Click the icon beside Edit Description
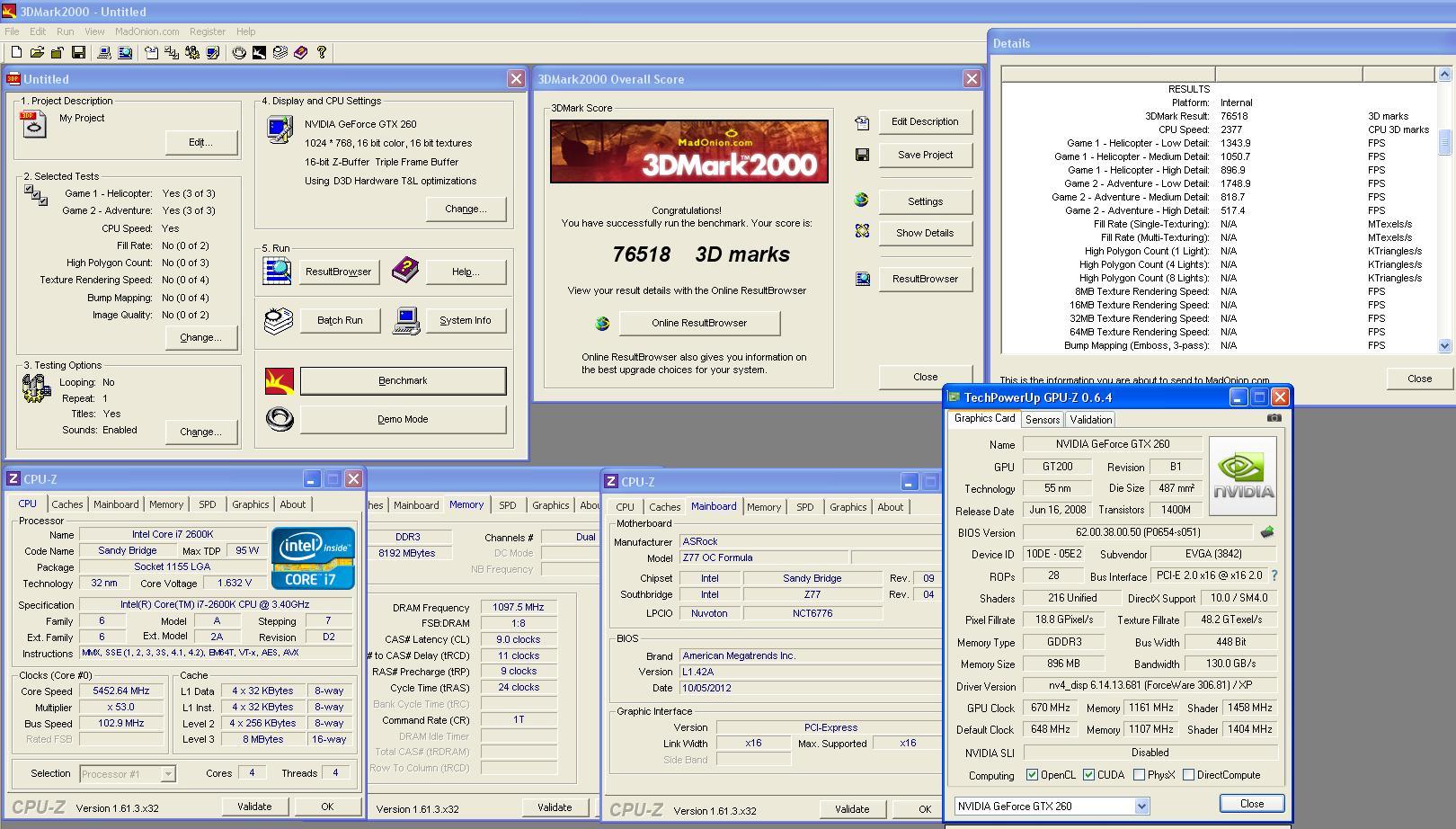The image size is (1456, 829). click(862, 122)
